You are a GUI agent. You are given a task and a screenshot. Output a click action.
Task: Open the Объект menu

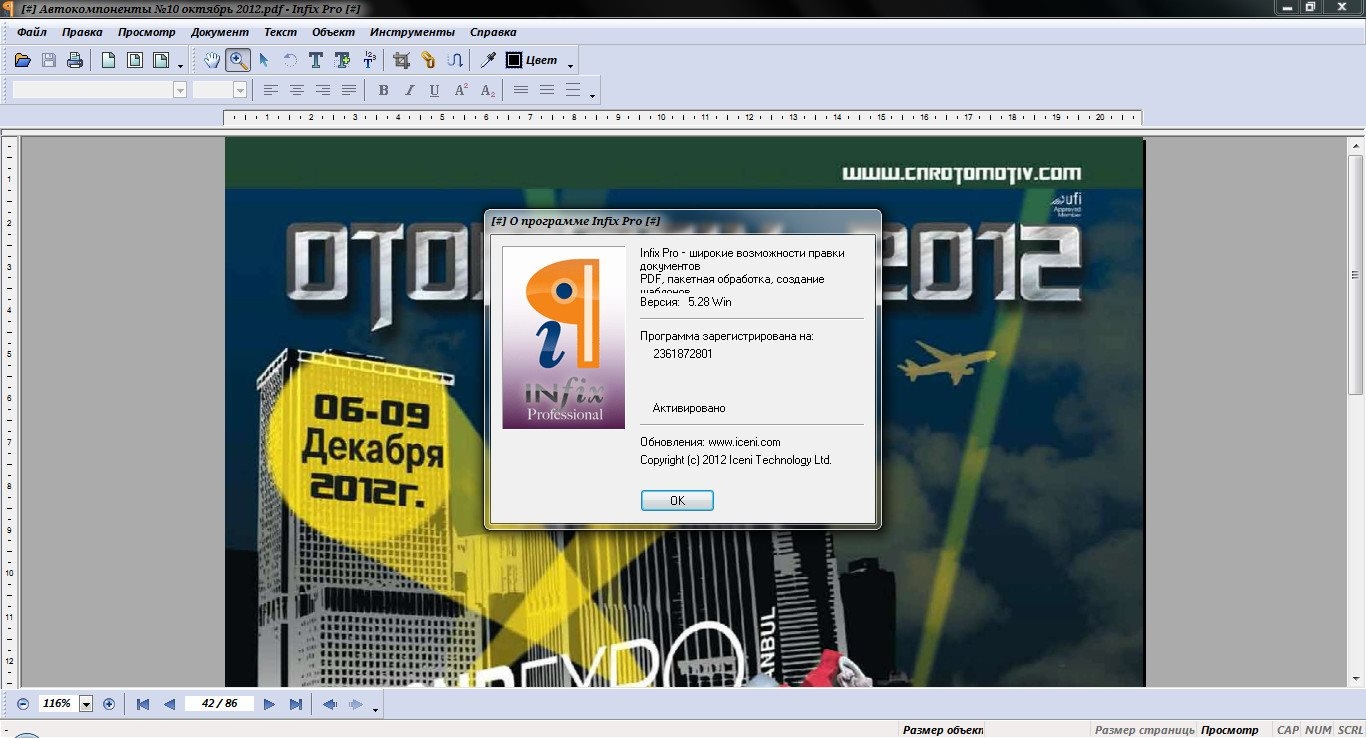click(334, 32)
